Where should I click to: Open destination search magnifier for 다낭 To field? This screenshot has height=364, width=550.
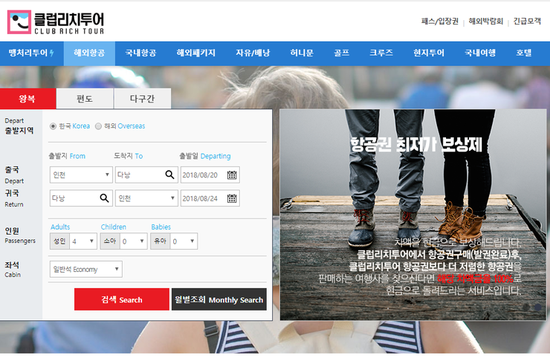pos(170,175)
